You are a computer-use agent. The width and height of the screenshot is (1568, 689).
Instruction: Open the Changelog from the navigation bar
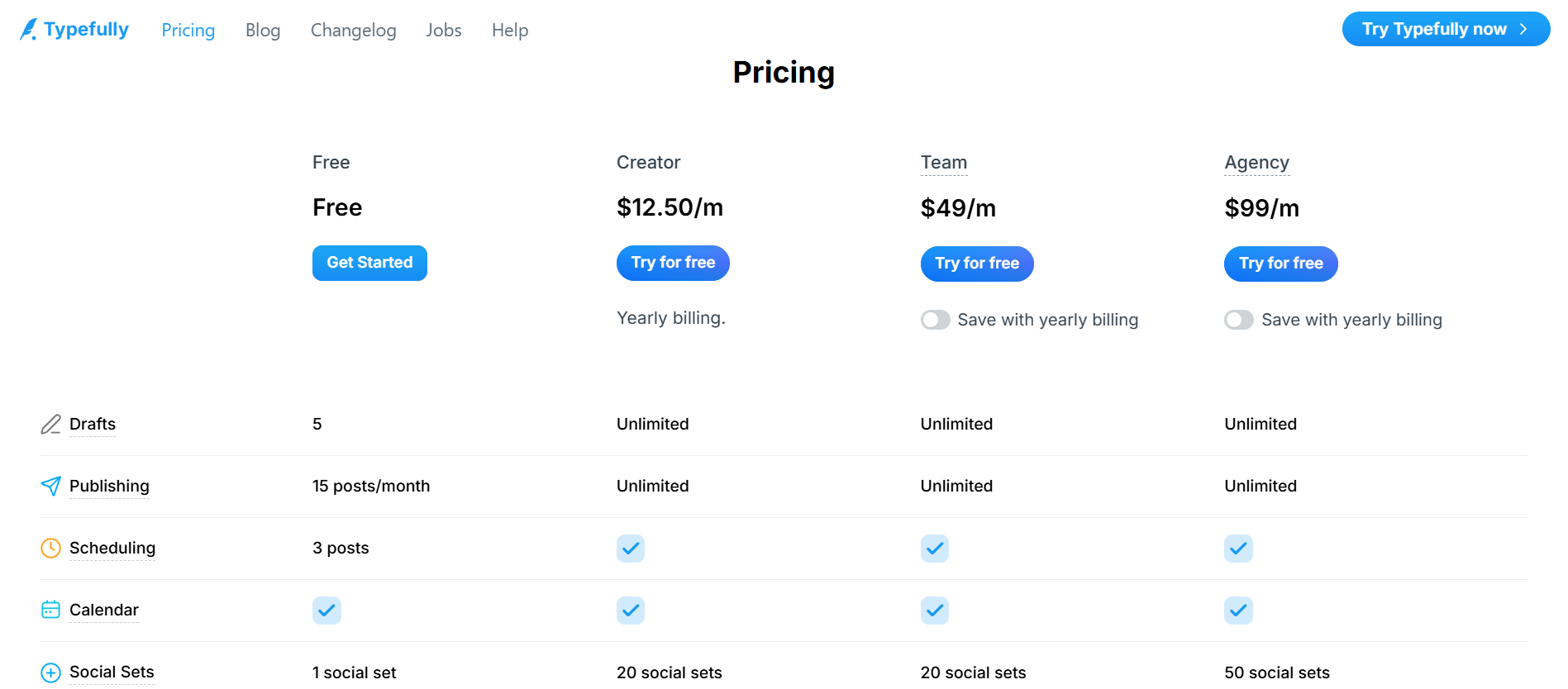point(353,30)
